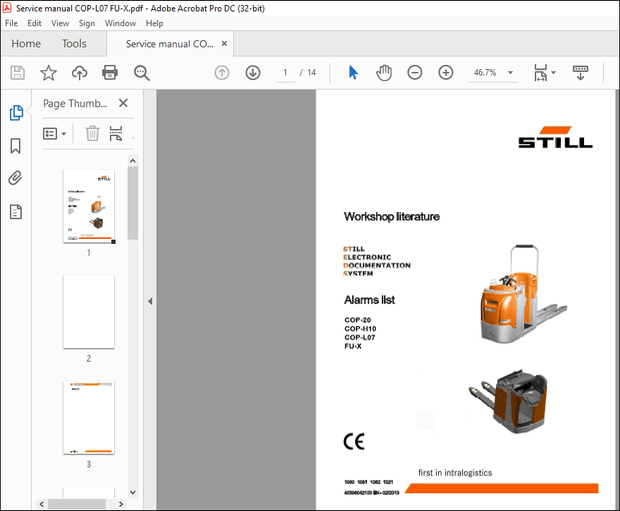Click the Home tab button

[26, 44]
